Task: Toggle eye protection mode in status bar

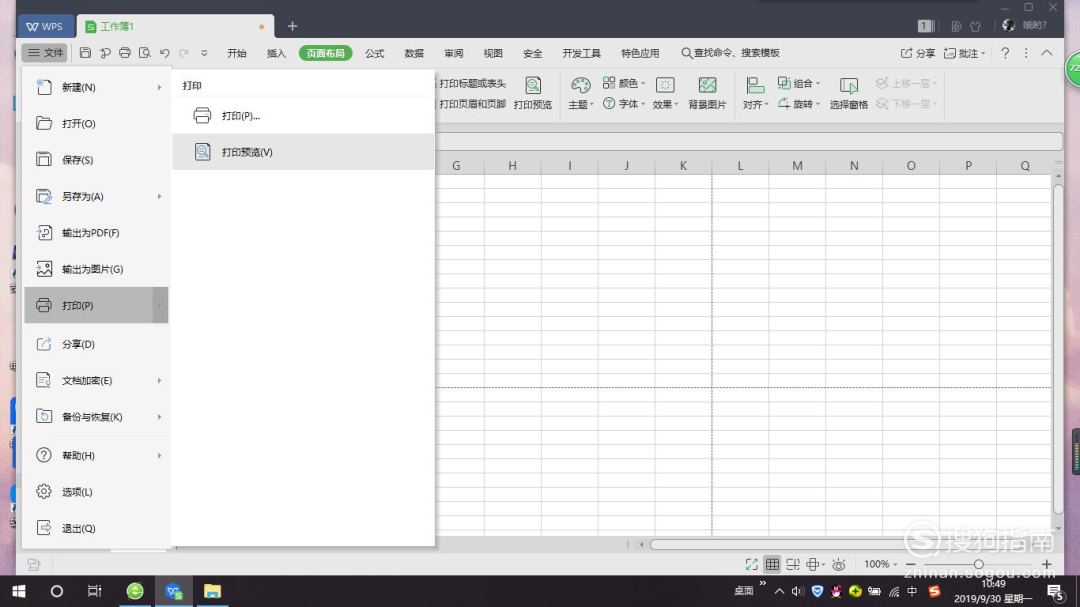Action: 838,564
